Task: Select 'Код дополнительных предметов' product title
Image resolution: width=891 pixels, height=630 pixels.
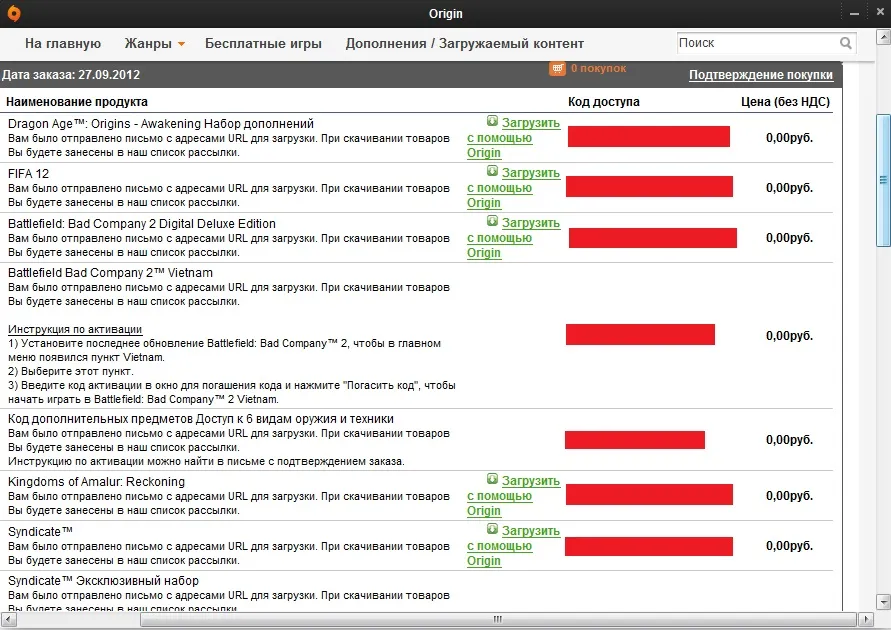Action: point(201,419)
